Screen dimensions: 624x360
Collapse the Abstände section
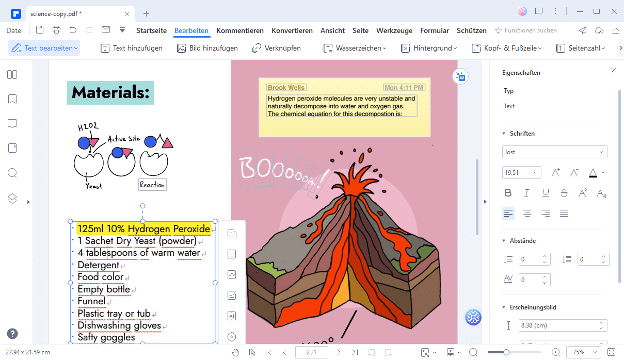coord(504,241)
